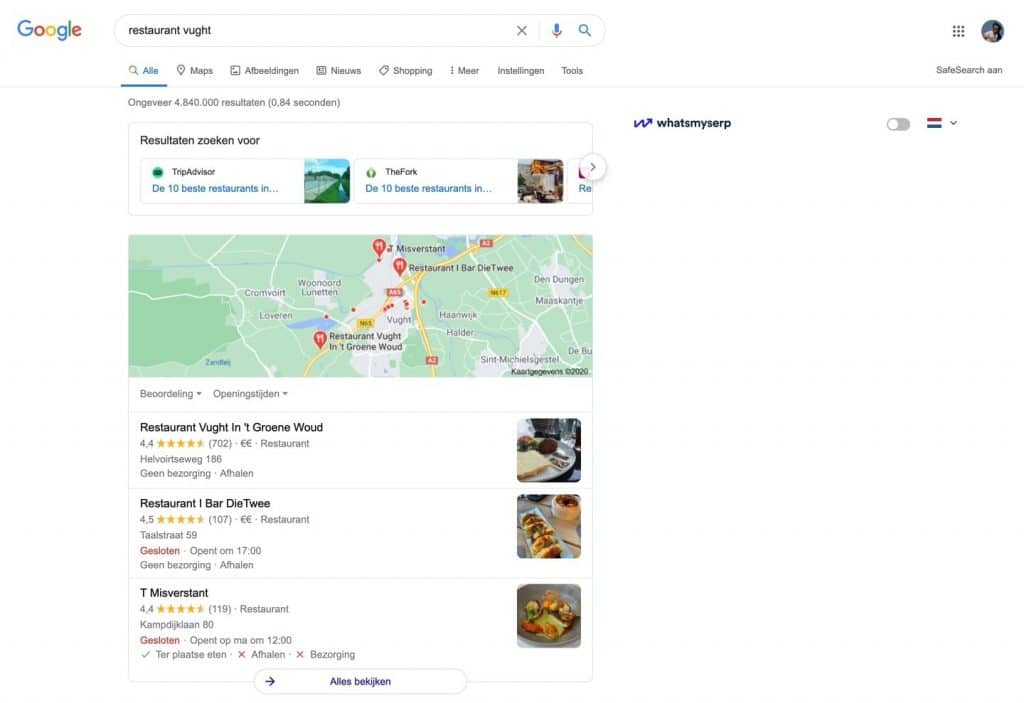Clear the search query using the X icon
The height and width of the screenshot is (703, 1024).
(x=521, y=30)
